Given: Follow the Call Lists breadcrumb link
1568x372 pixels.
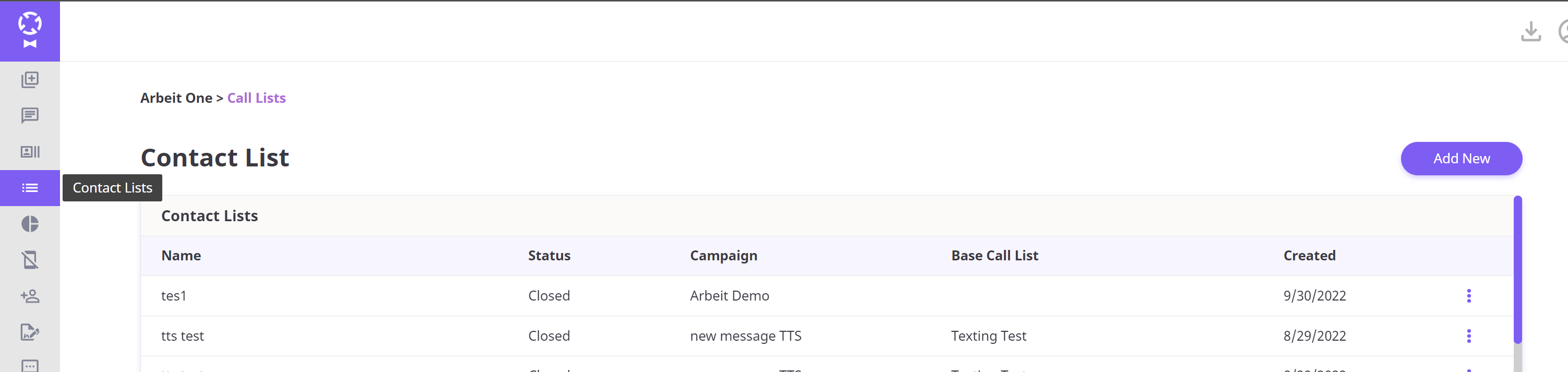Looking at the screenshot, I should point(256,98).
